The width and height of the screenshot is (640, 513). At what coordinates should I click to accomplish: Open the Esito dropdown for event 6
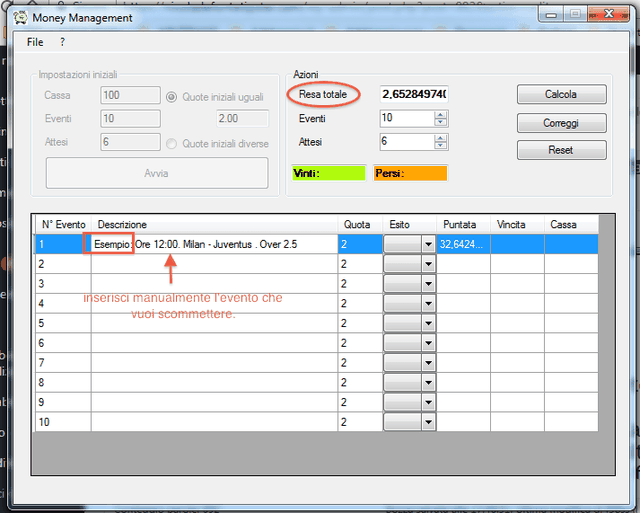click(428, 343)
